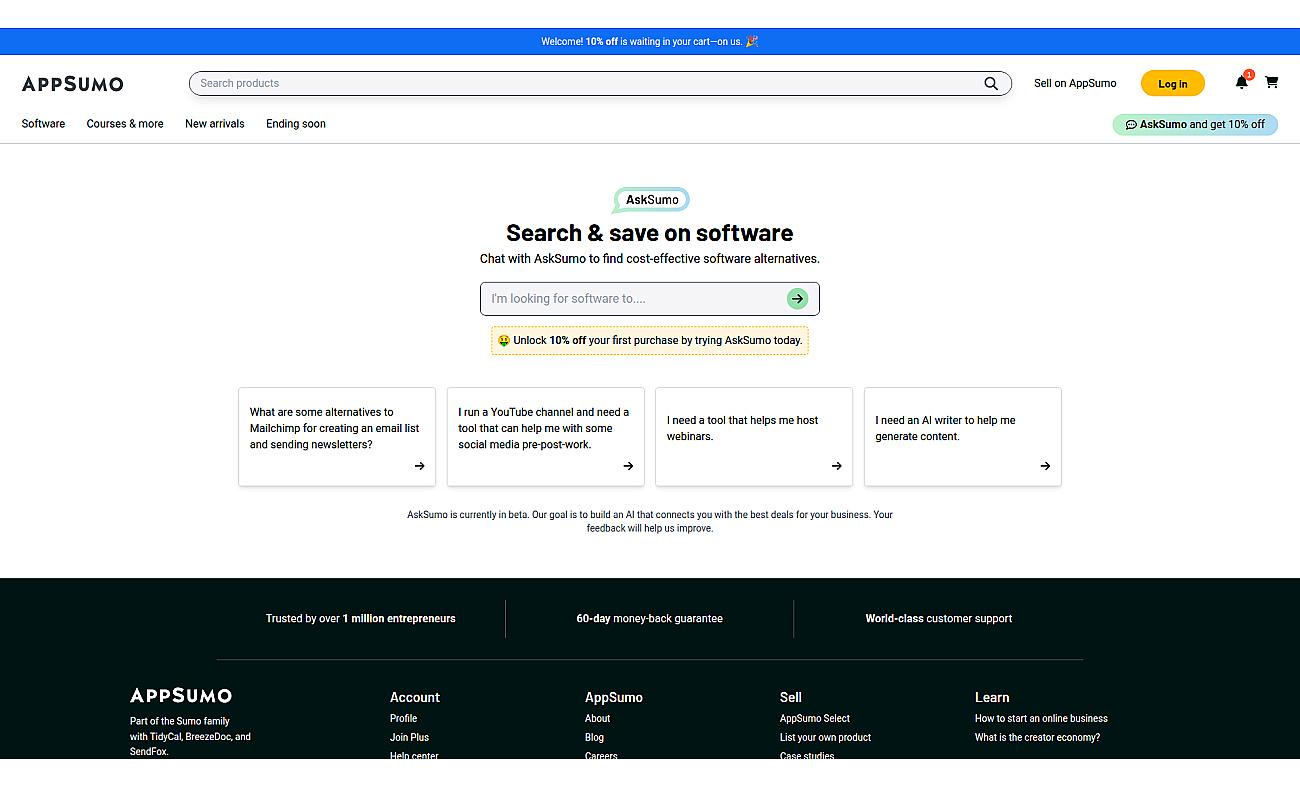Click the top 10% off welcome banner
Viewport: 1300px width, 788px height.
pos(650,42)
